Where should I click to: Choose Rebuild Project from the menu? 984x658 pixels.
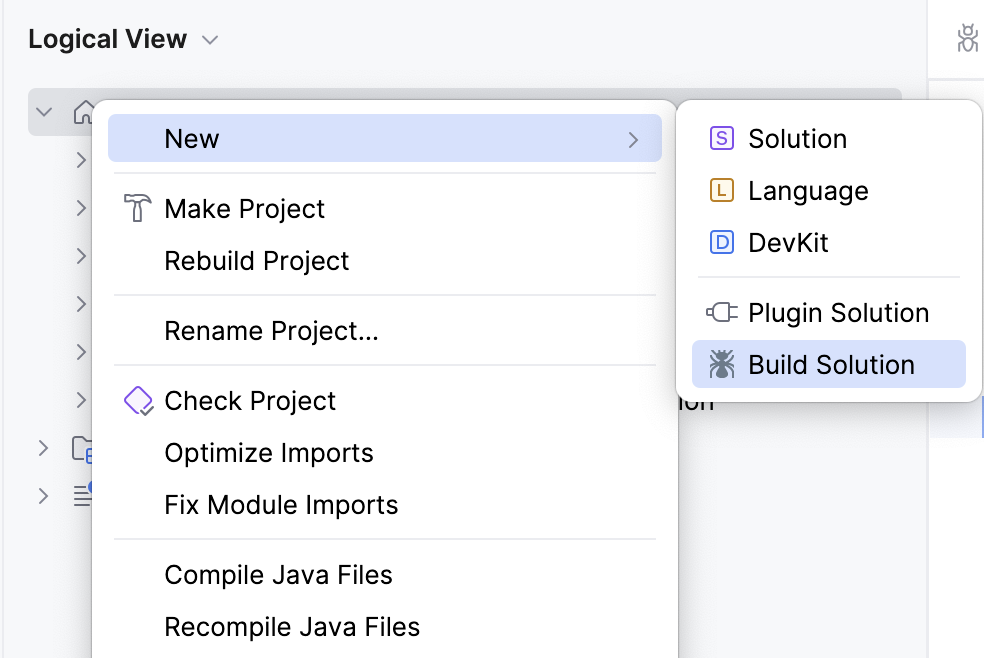pyautogui.click(x=256, y=260)
